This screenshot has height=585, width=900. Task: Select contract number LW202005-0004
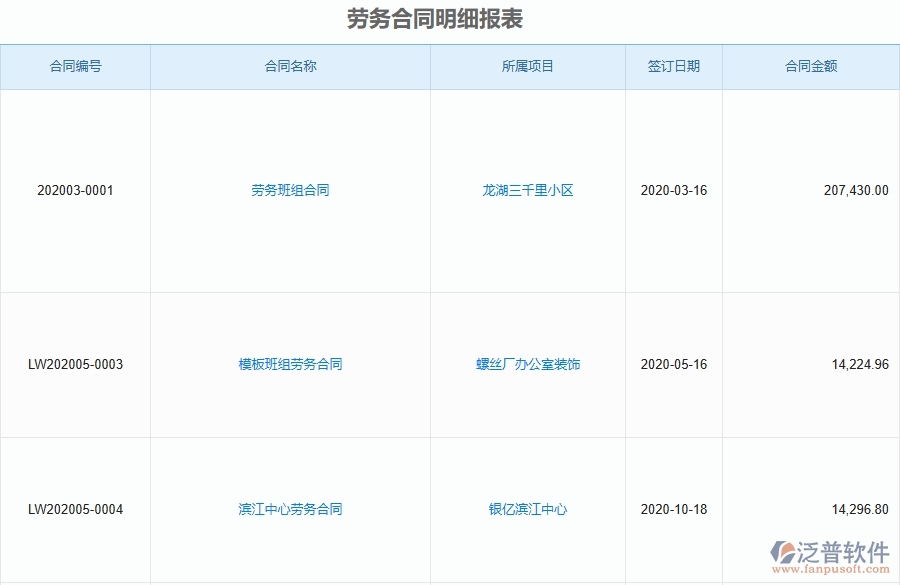tap(75, 509)
